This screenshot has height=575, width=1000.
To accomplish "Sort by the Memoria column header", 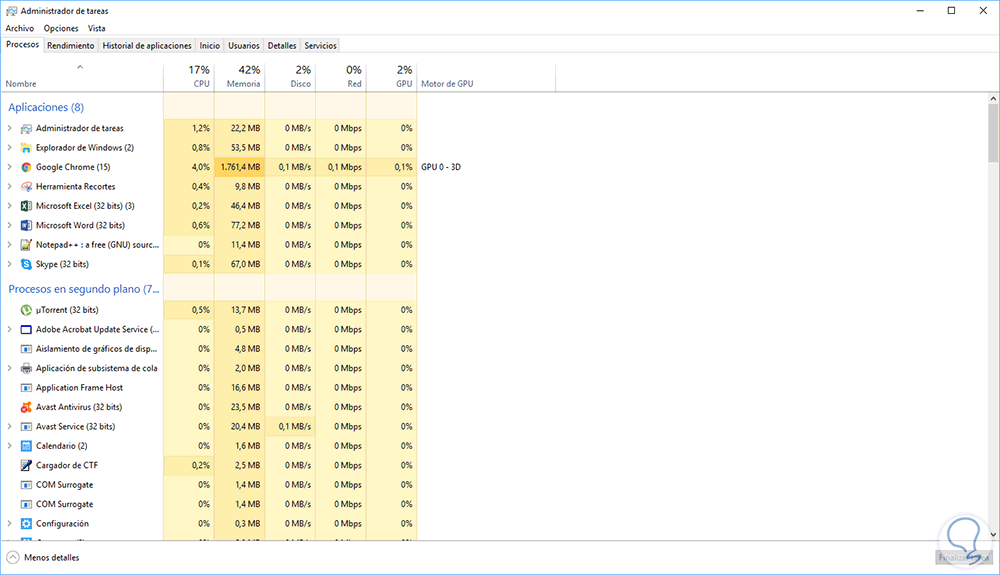I will [240, 76].
